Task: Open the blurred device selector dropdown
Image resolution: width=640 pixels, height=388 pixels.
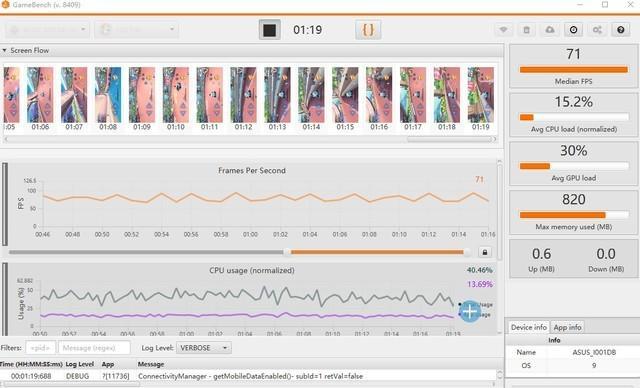Action: pyautogui.click(x=47, y=29)
